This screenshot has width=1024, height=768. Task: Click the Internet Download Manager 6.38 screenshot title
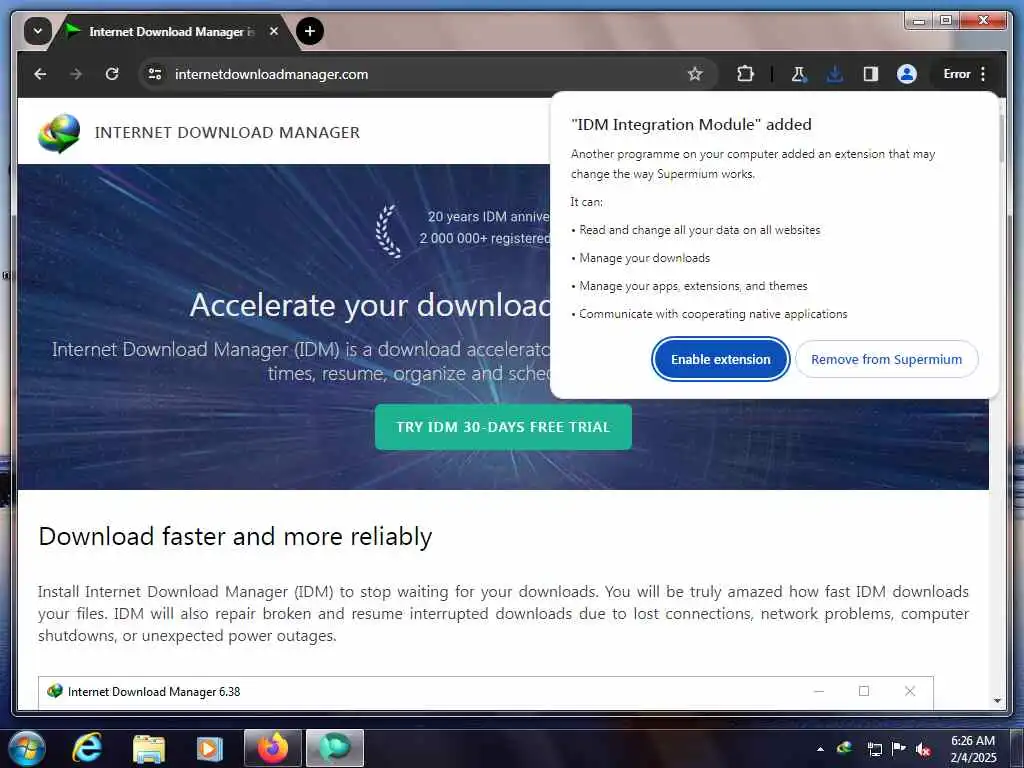154,692
